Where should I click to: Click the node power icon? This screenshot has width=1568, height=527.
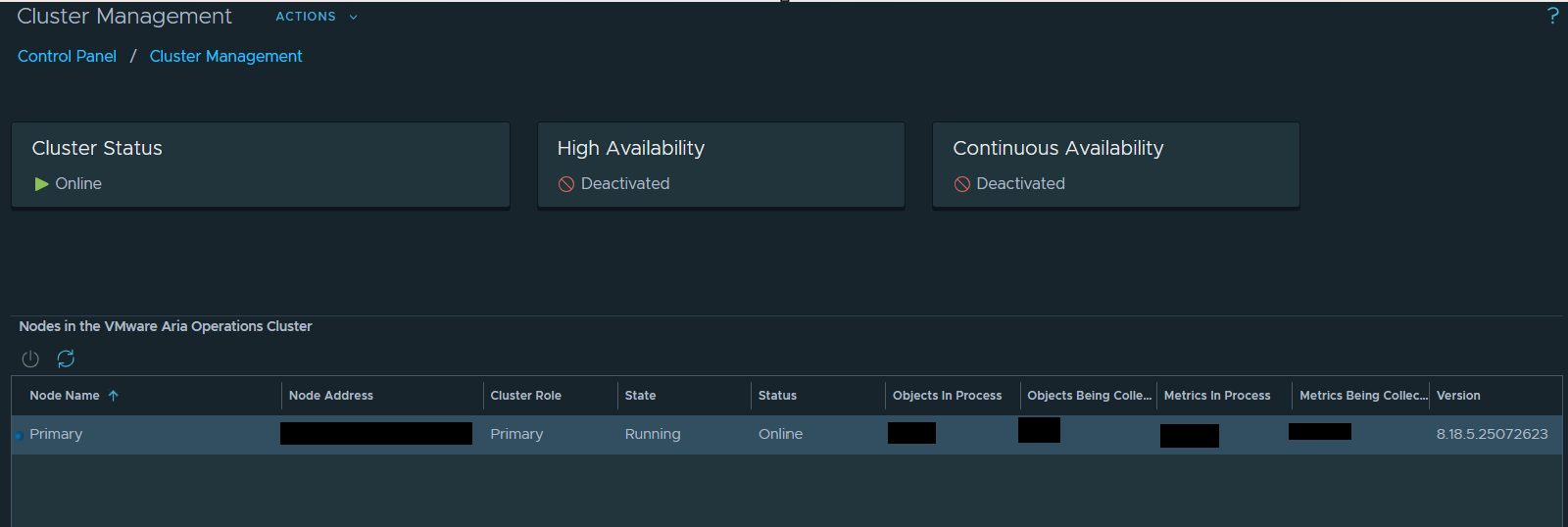click(x=30, y=359)
